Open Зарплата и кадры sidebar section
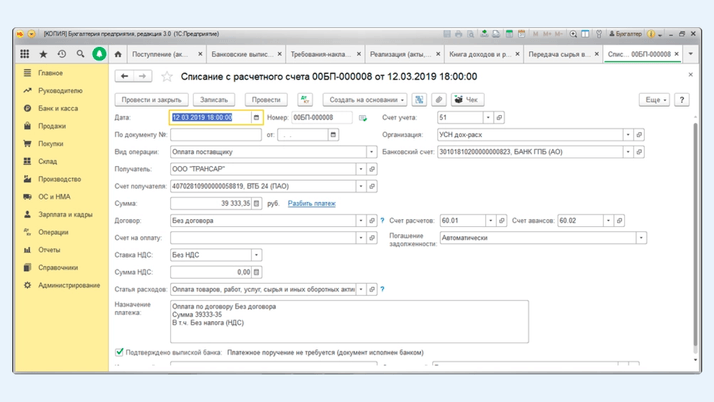714x402 pixels. click(x=65, y=214)
